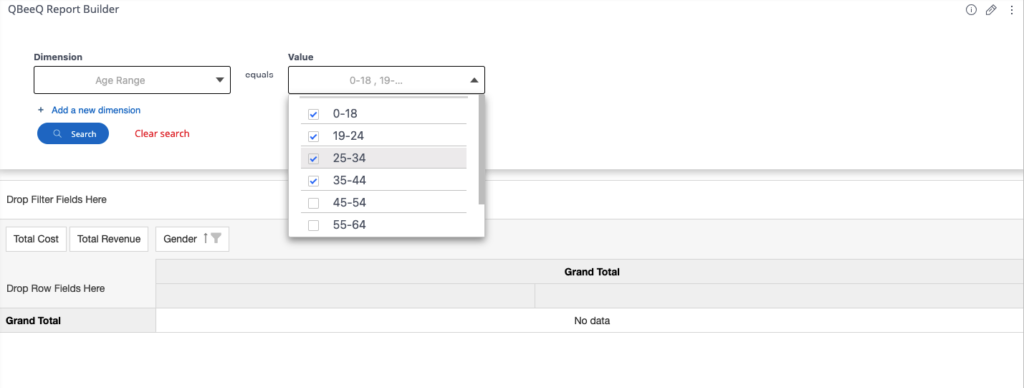Click the plus icon to add a dimension

click(x=40, y=110)
